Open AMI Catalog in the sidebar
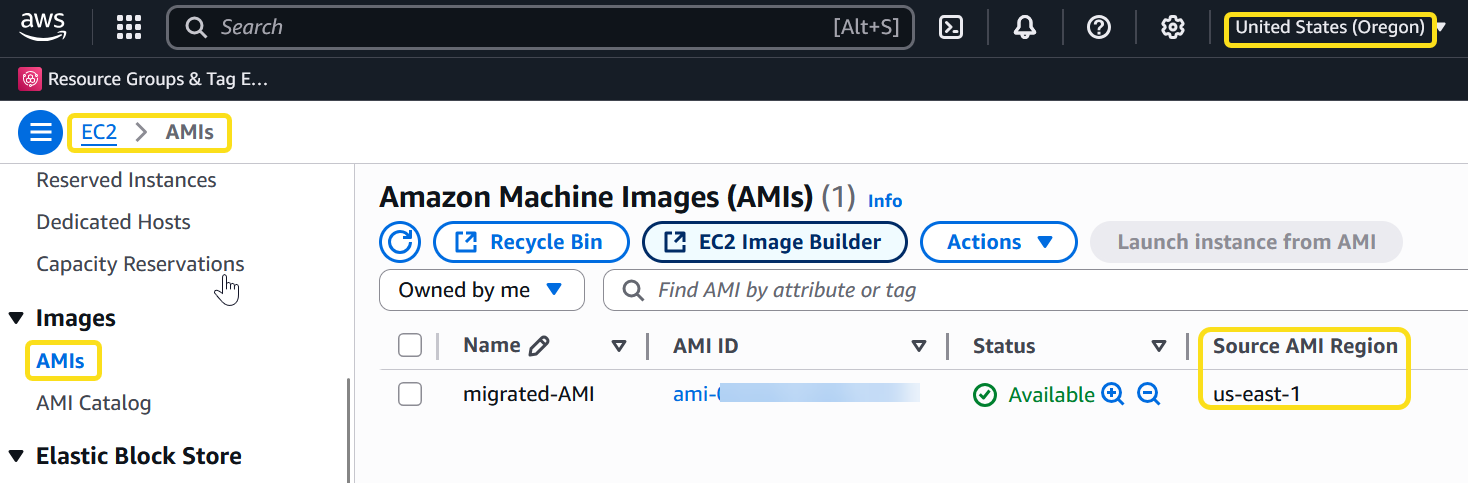Image resolution: width=1468 pixels, height=483 pixels. point(93,403)
